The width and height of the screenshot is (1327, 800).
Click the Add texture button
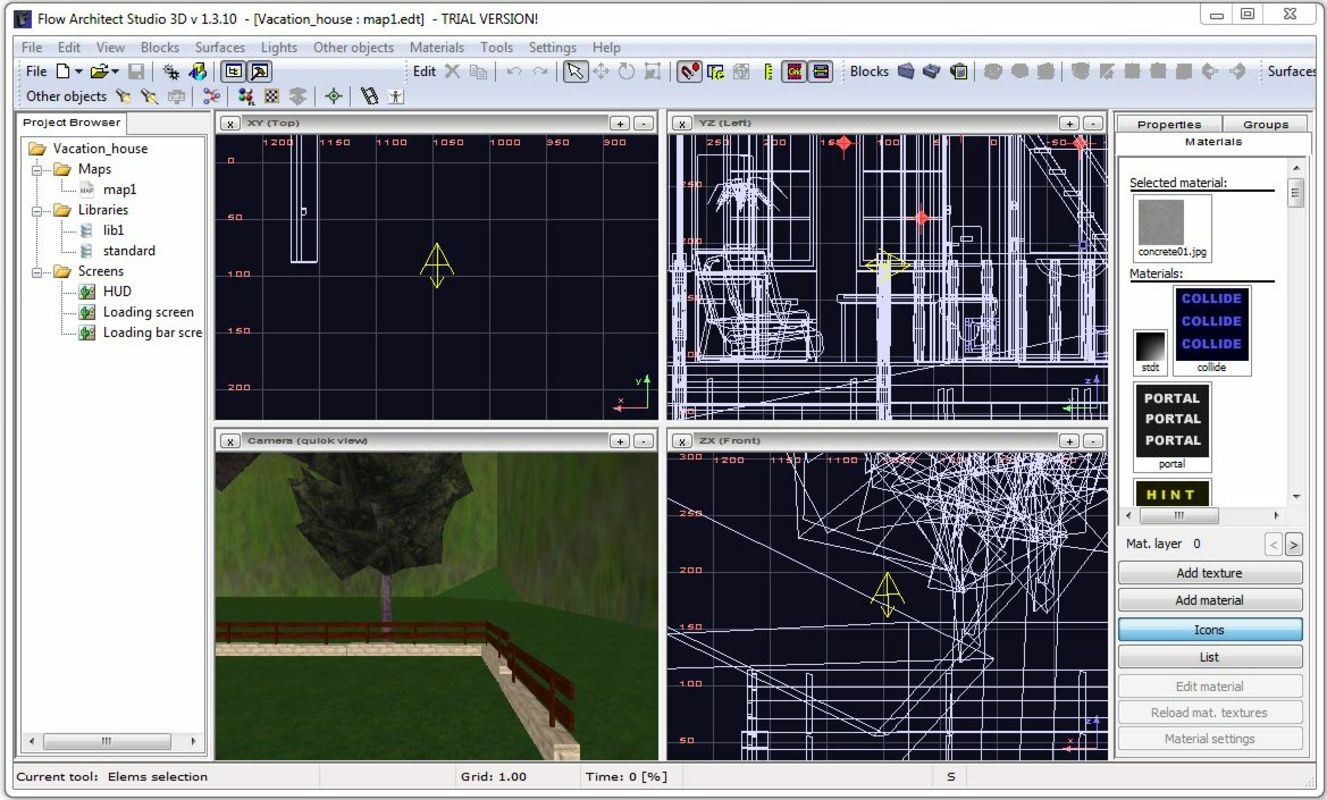click(1210, 573)
